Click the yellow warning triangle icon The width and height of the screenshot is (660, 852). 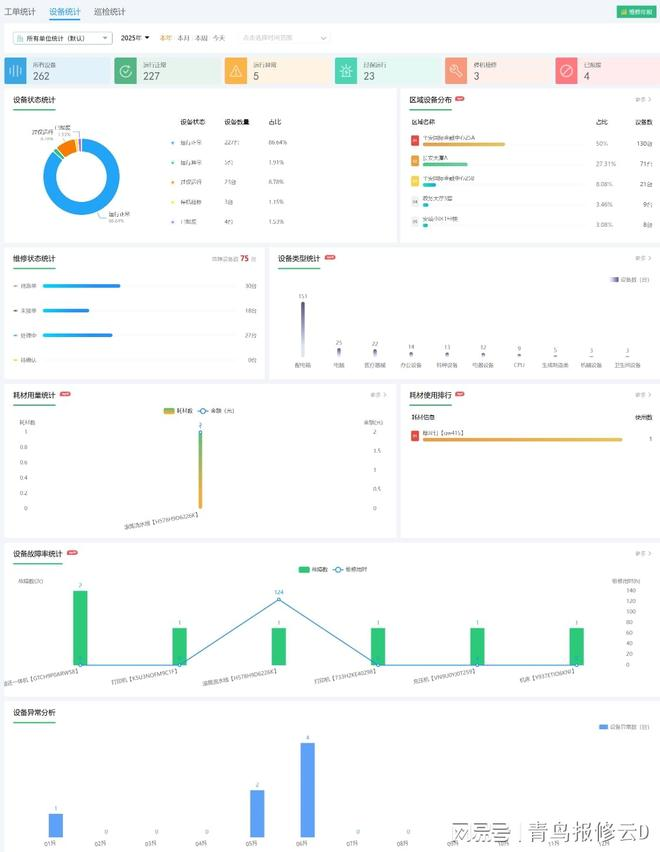click(236, 71)
